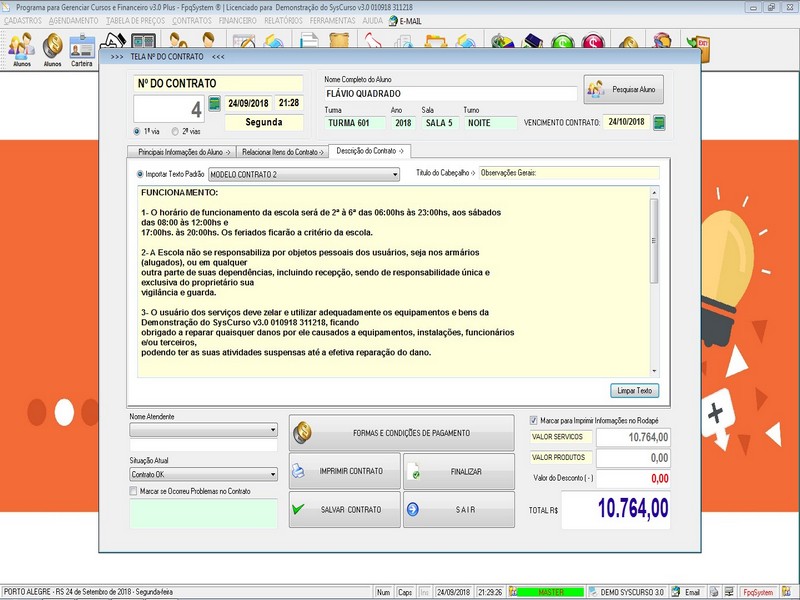Click the red dollar circle toolbar icon
Image resolution: width=800 pixels, height=600 pixels.
593,42
